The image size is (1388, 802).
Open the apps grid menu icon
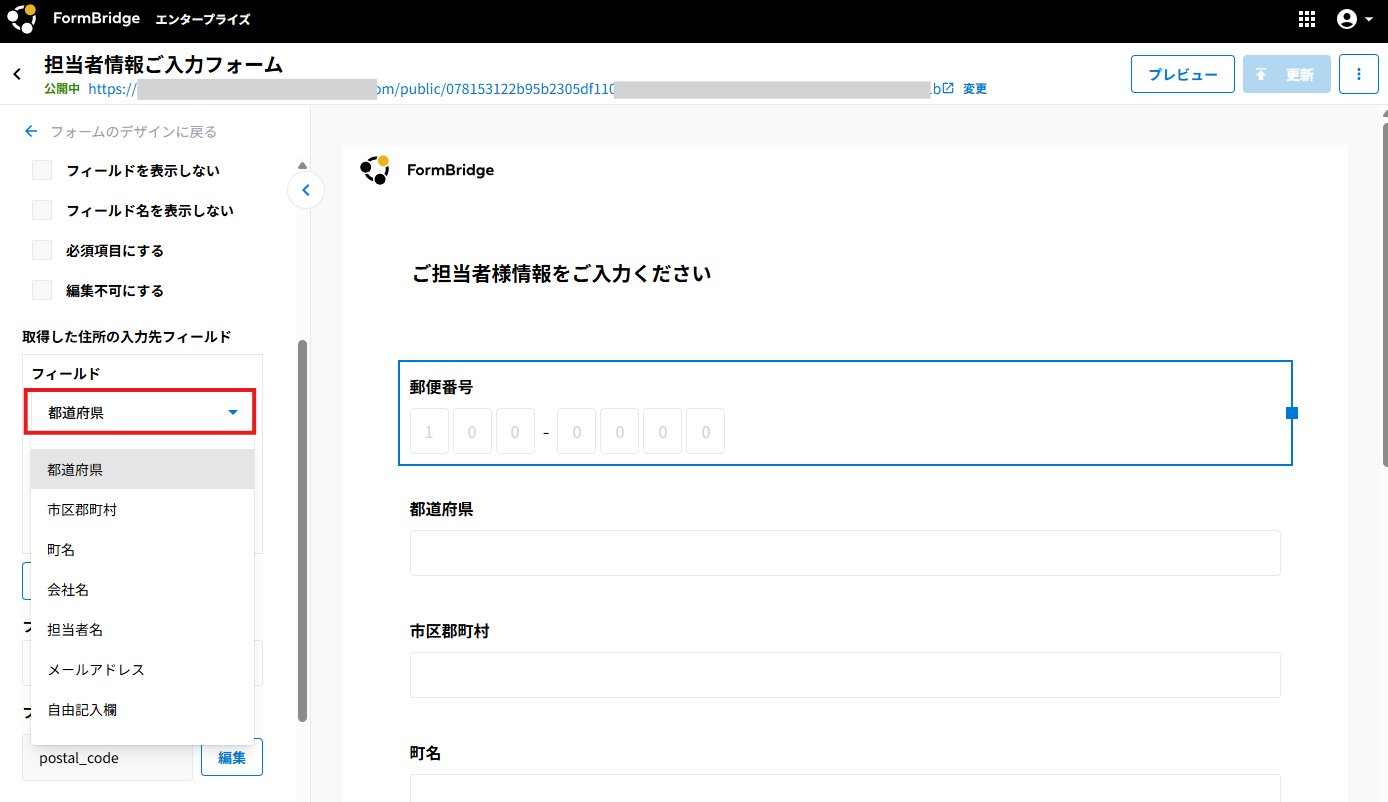pos(1306,19)
